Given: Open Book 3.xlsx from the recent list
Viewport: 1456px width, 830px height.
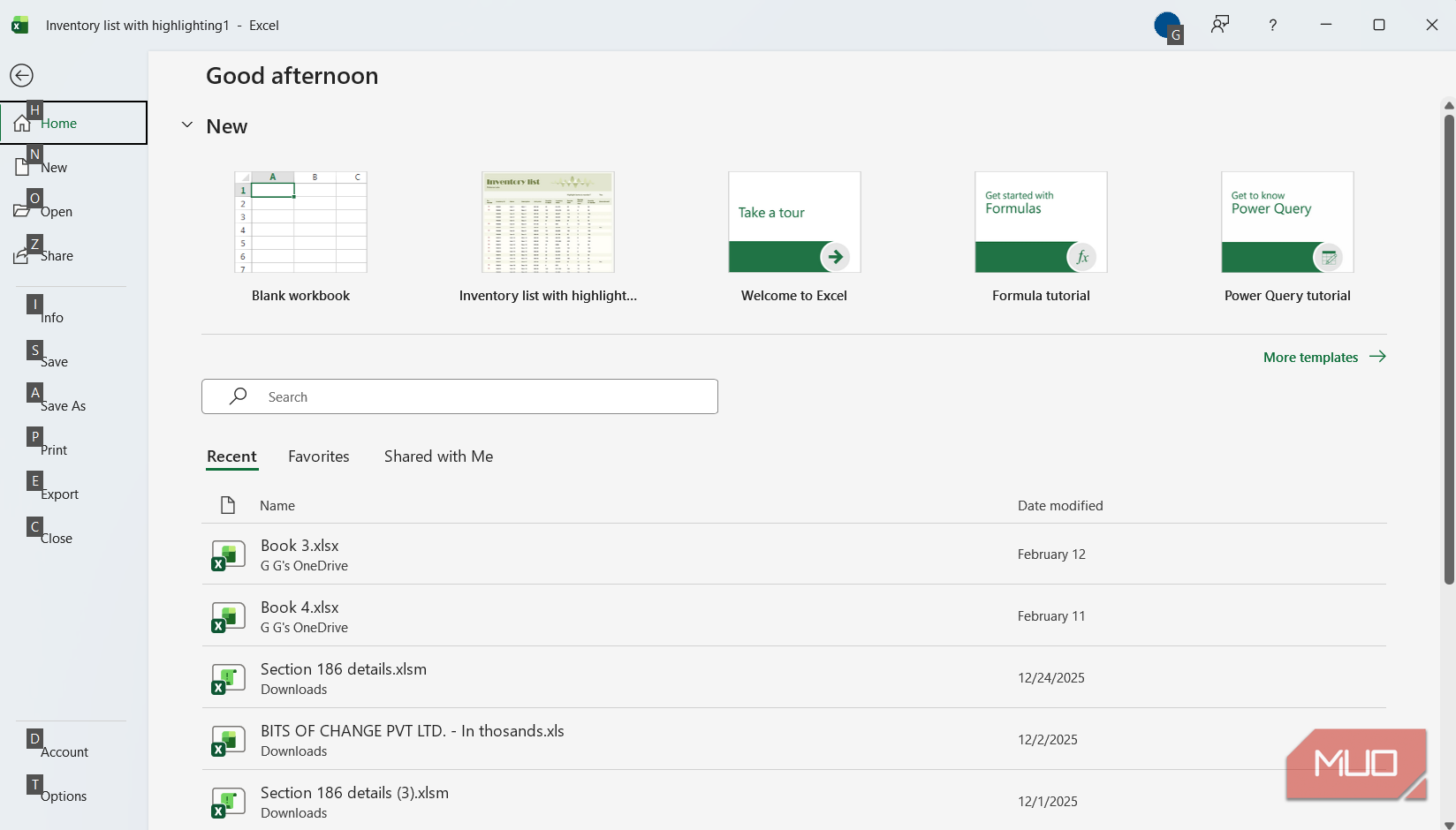Looking at the screenshot, I should (x=793, y=555).
